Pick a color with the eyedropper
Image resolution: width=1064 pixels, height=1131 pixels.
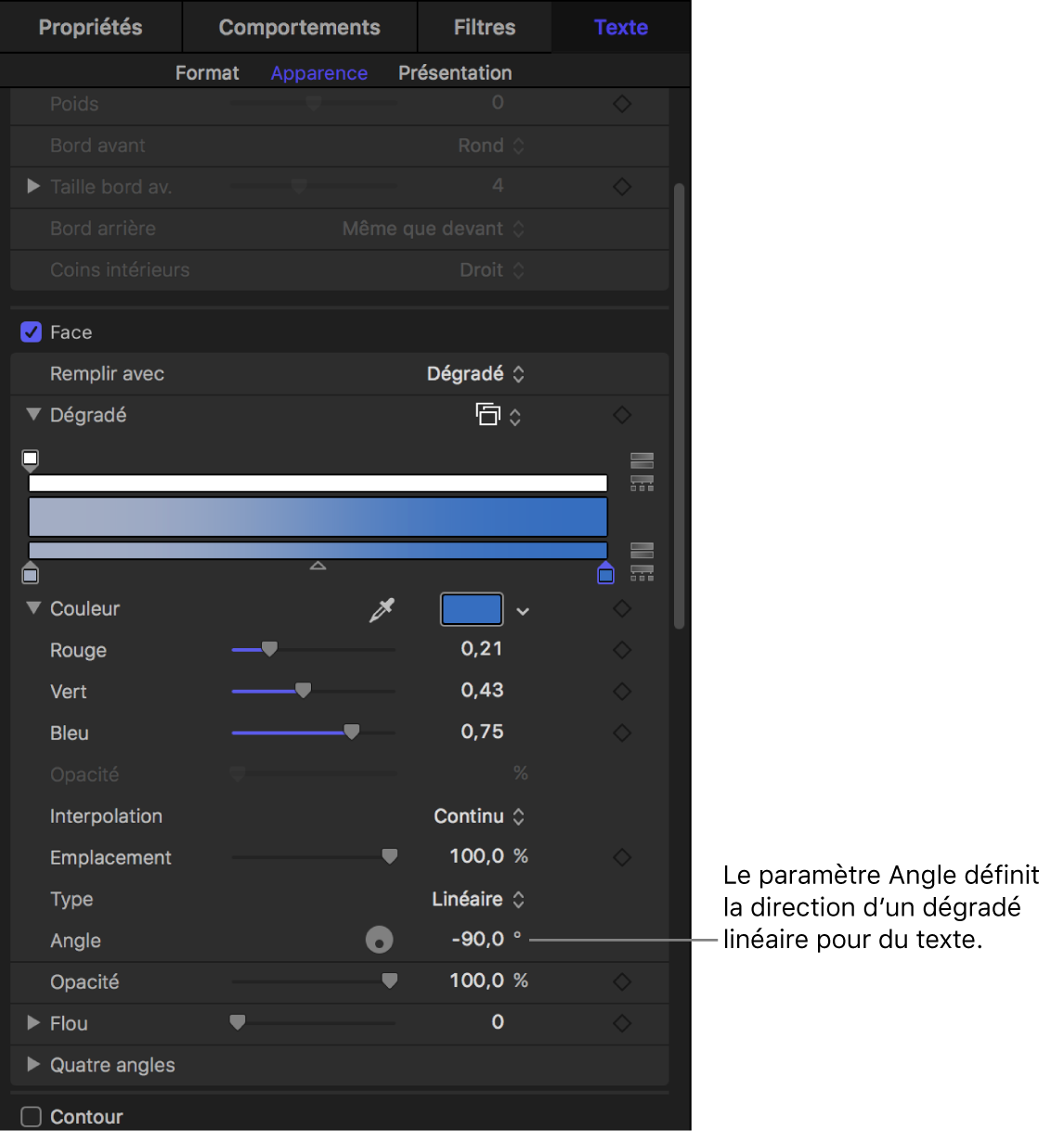pos(382,609)
